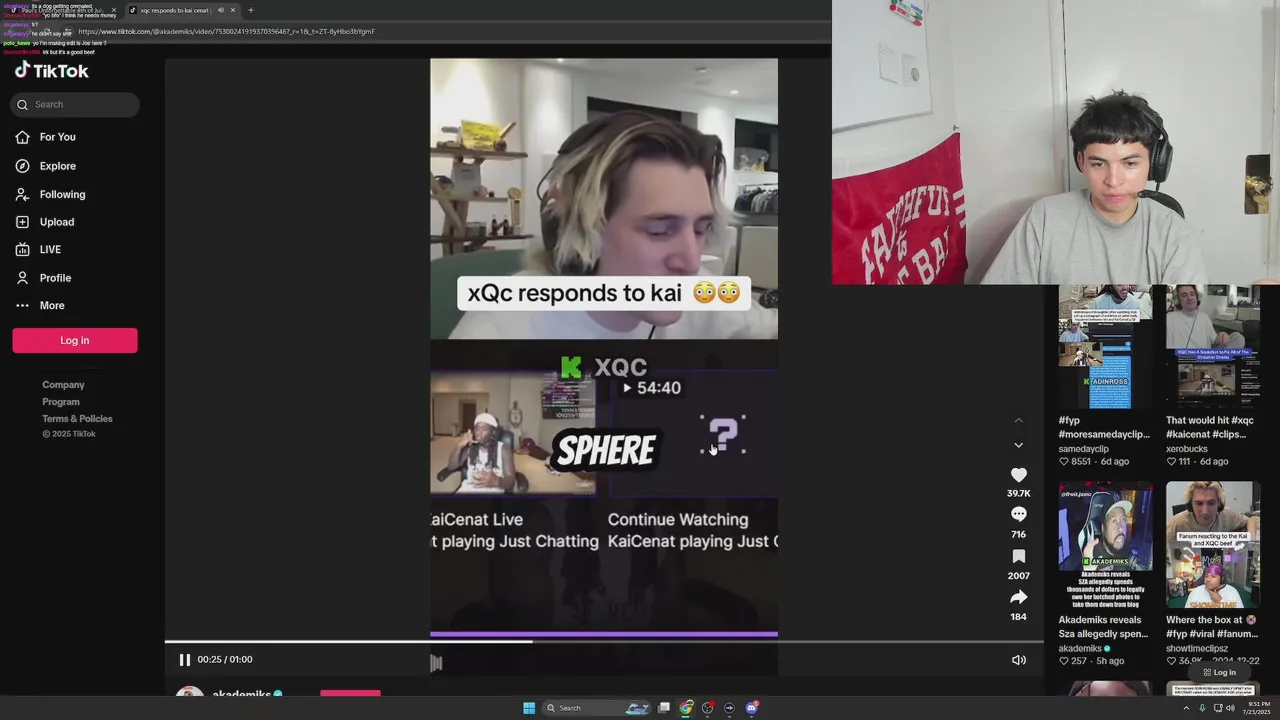The height and width of the screenshot is (720, 1280).
Task: Open the Windows Start menu
Action: coord(529,708)
